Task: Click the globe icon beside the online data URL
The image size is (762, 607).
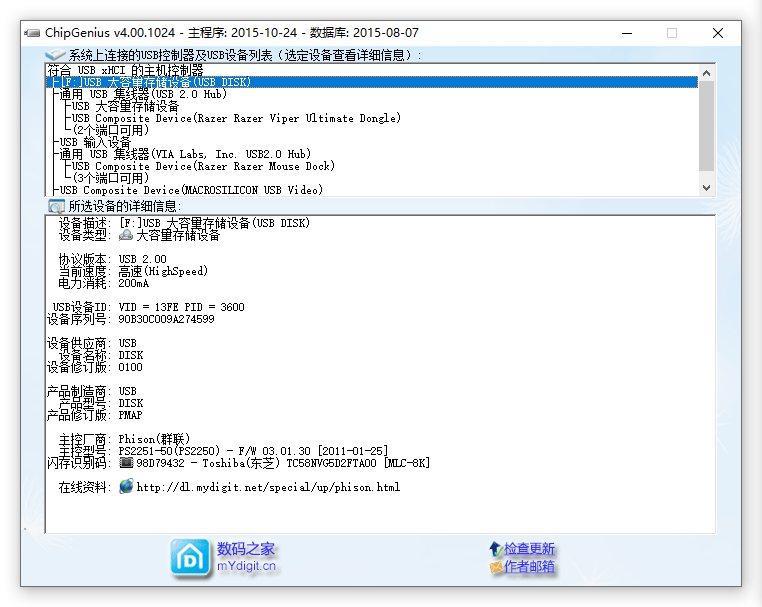Action: 126,486
